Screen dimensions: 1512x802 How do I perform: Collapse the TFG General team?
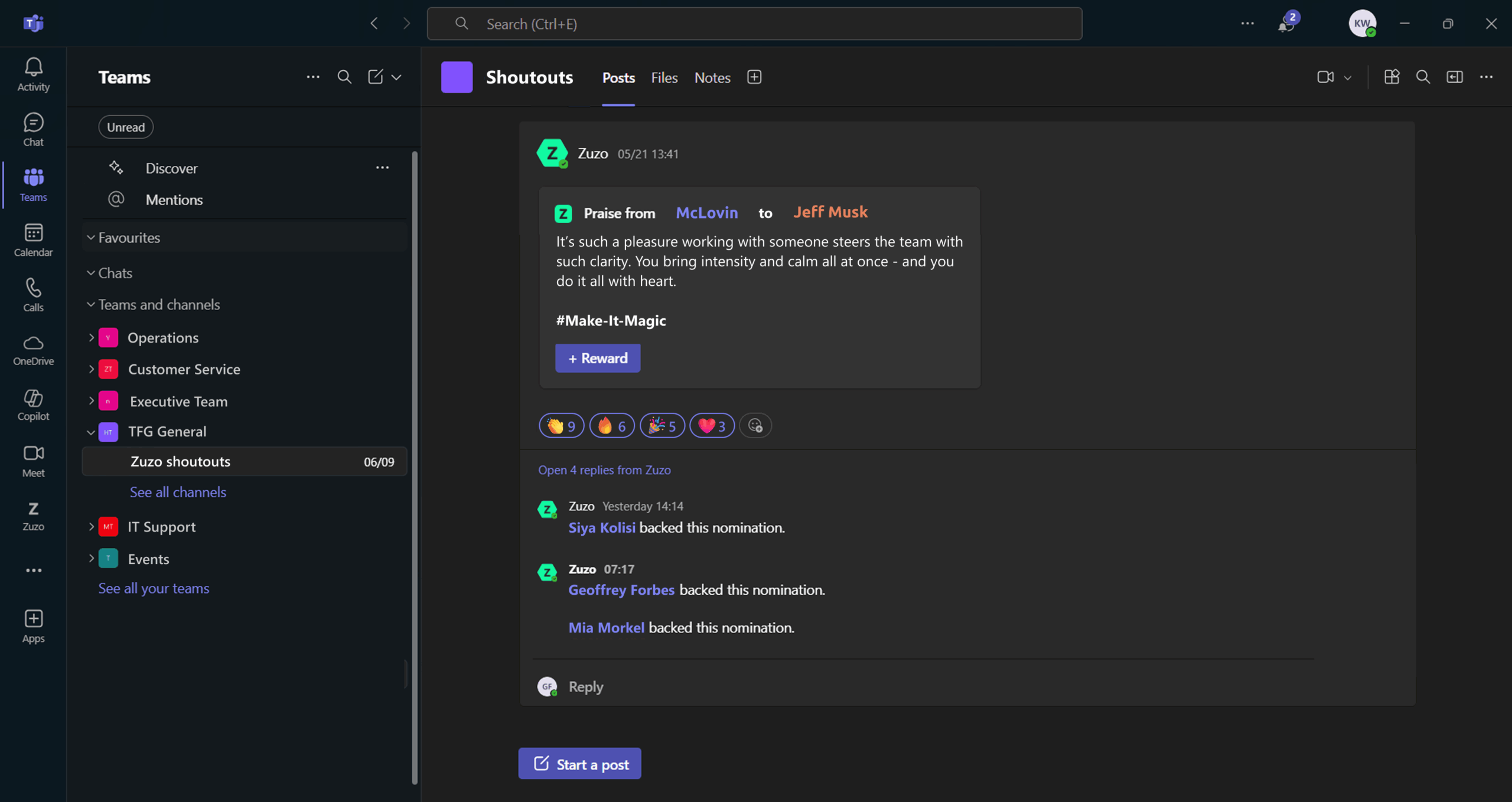[x=91, y=432]
